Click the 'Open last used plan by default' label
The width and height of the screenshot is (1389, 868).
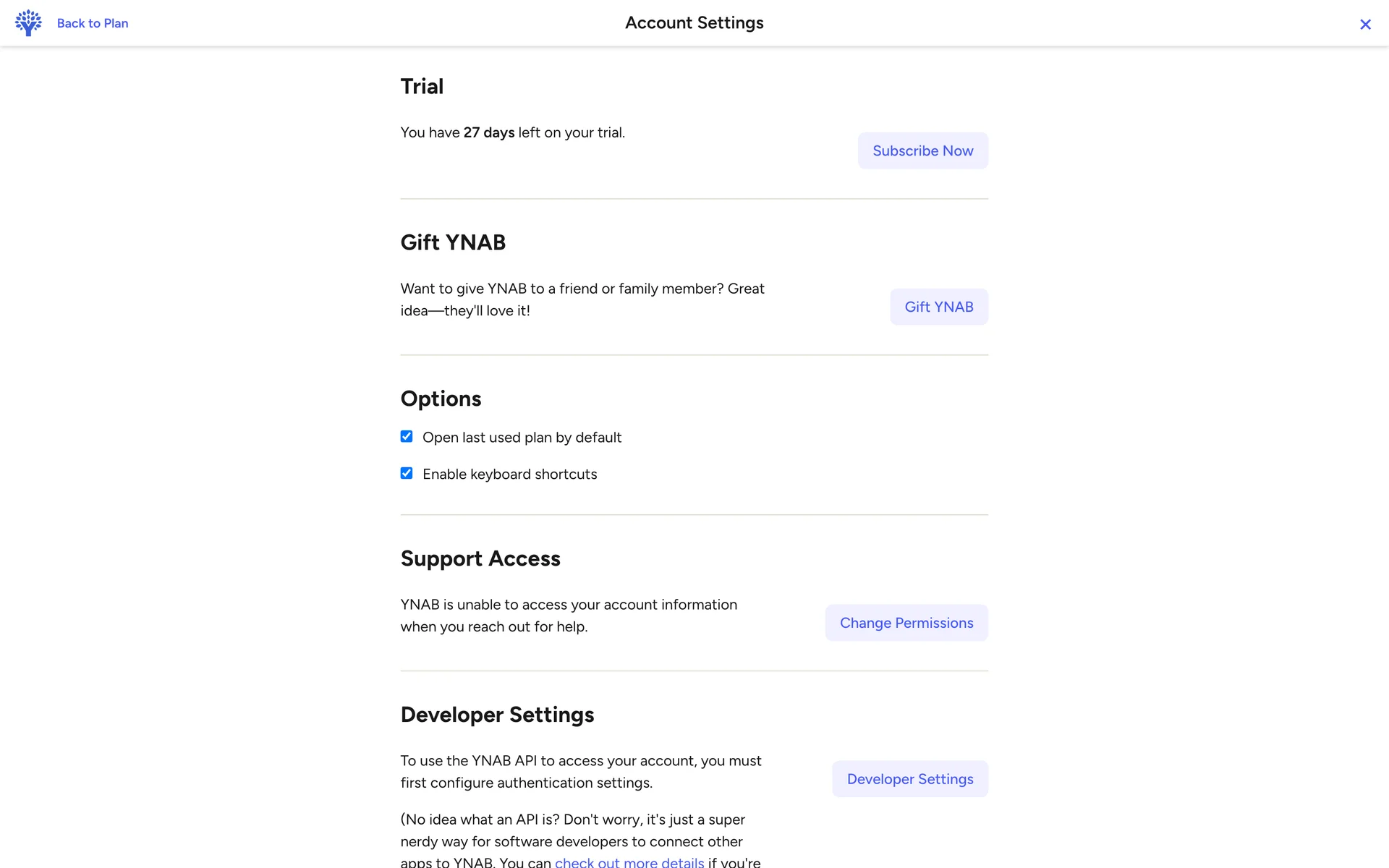click(522, 438)
